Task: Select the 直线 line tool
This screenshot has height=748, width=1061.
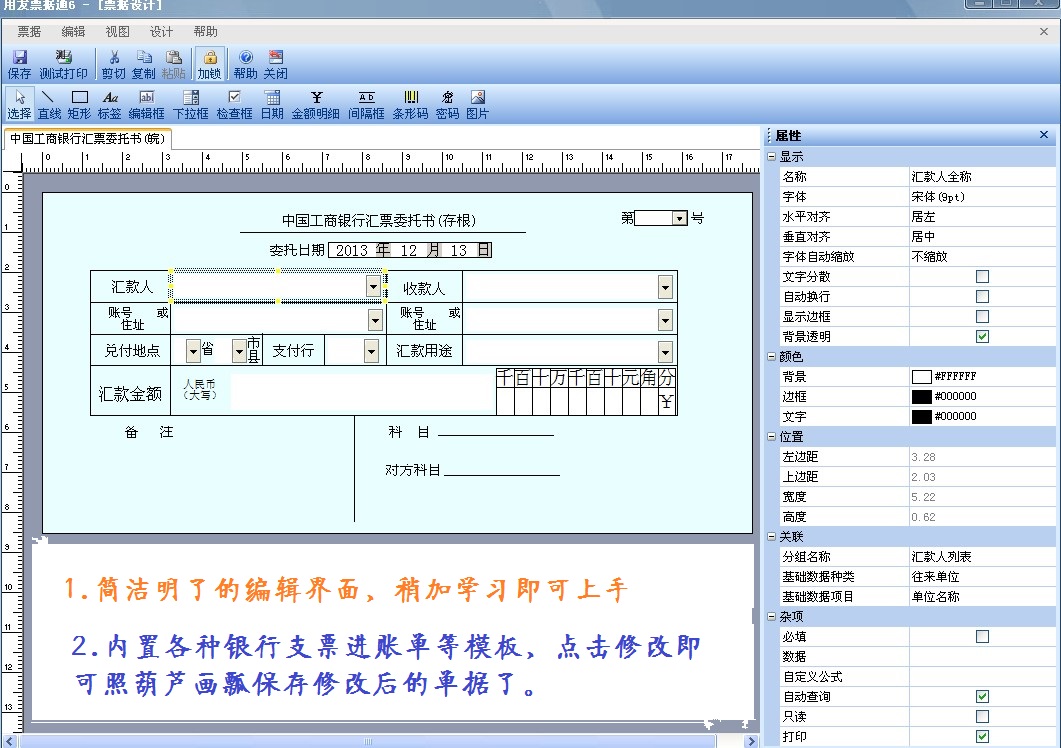Action: [x=49, y=105]
